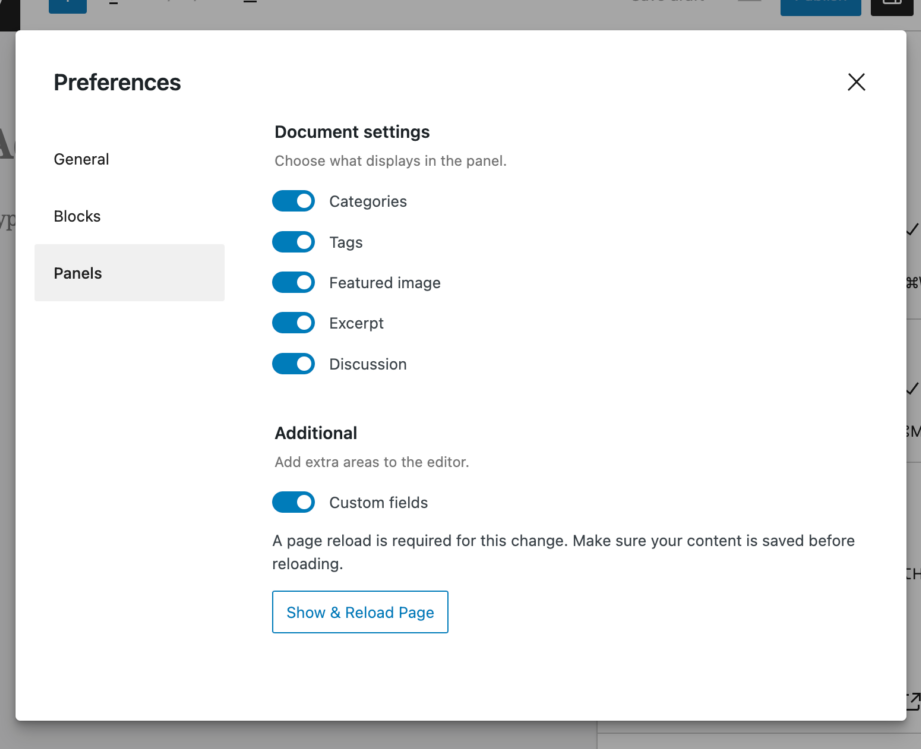Turn off the Discussion panel toggle
The image size is (921, 749).
click(293, 363)
